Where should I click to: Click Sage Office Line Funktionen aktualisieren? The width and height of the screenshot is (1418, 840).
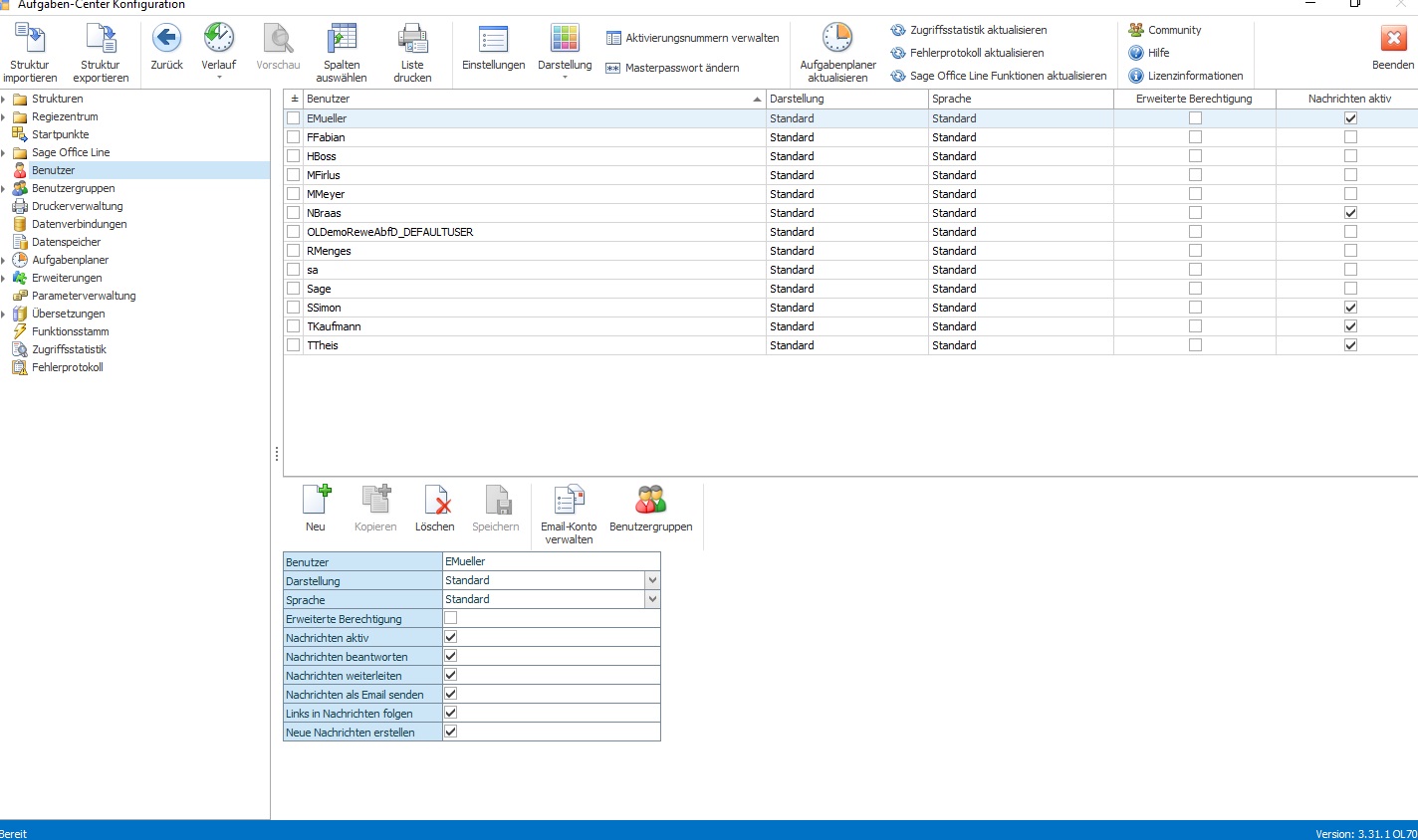tap(998, 76)
